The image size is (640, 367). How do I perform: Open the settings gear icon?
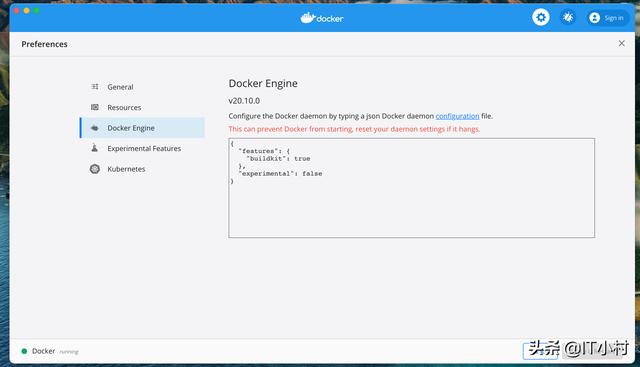pyautogui.click(x=541, y=18)
